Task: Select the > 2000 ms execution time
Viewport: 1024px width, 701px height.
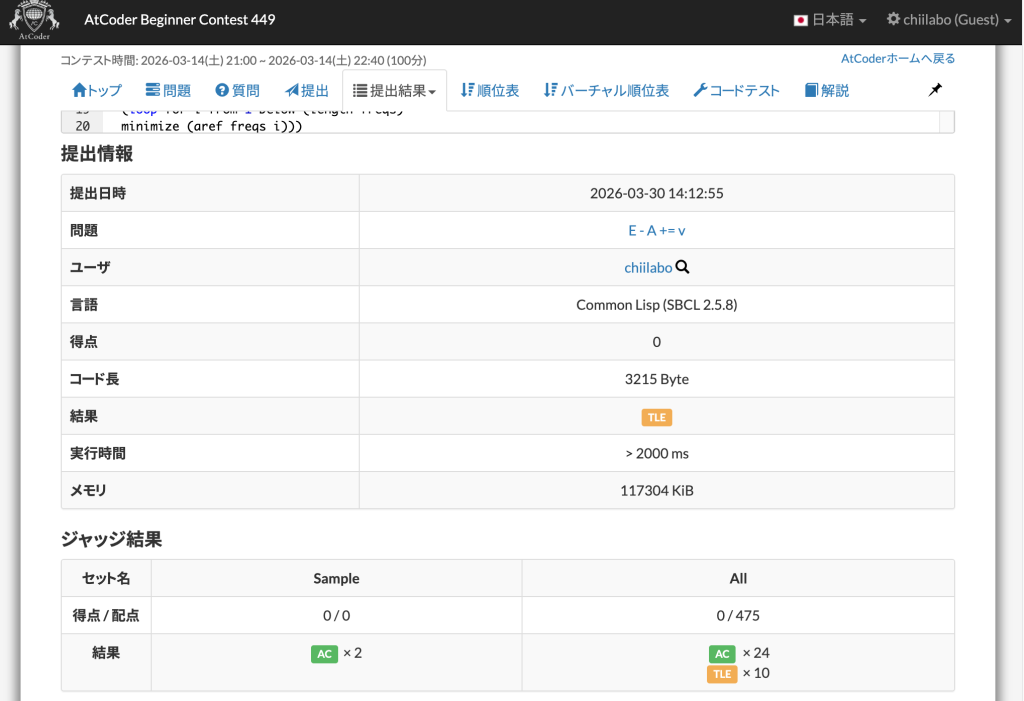Action: [x=656, y=453]
